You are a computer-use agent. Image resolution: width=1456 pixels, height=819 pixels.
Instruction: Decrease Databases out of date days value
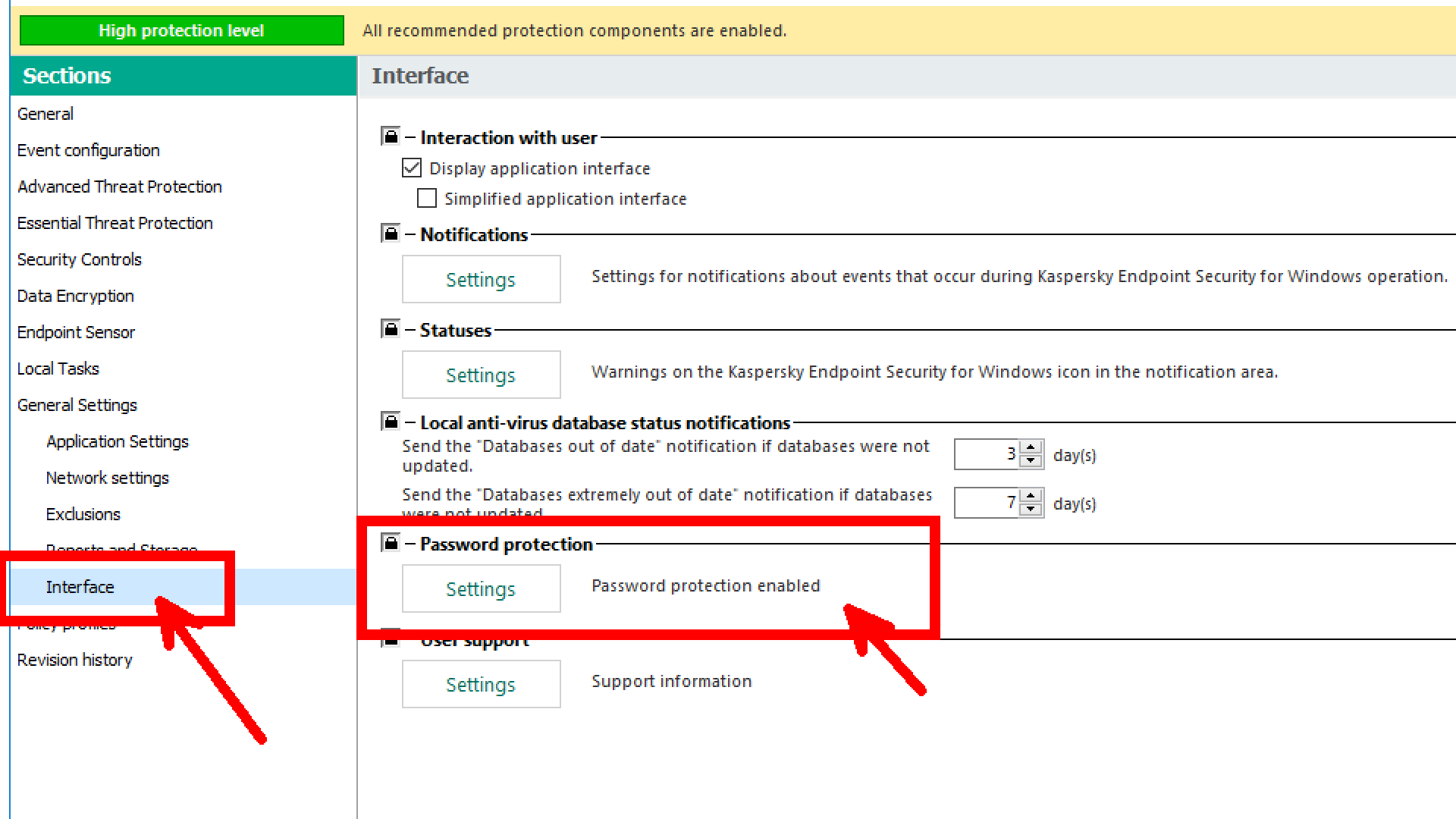tap(1031, 461)
